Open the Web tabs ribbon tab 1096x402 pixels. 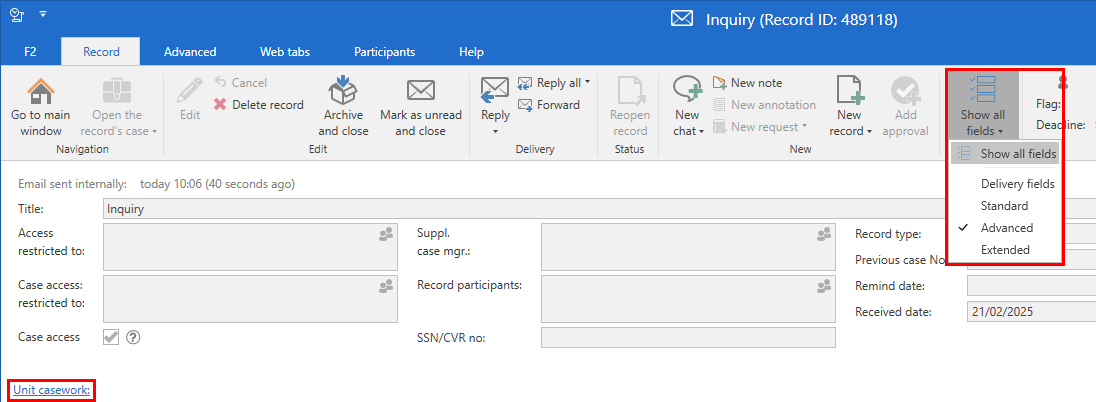285,52
